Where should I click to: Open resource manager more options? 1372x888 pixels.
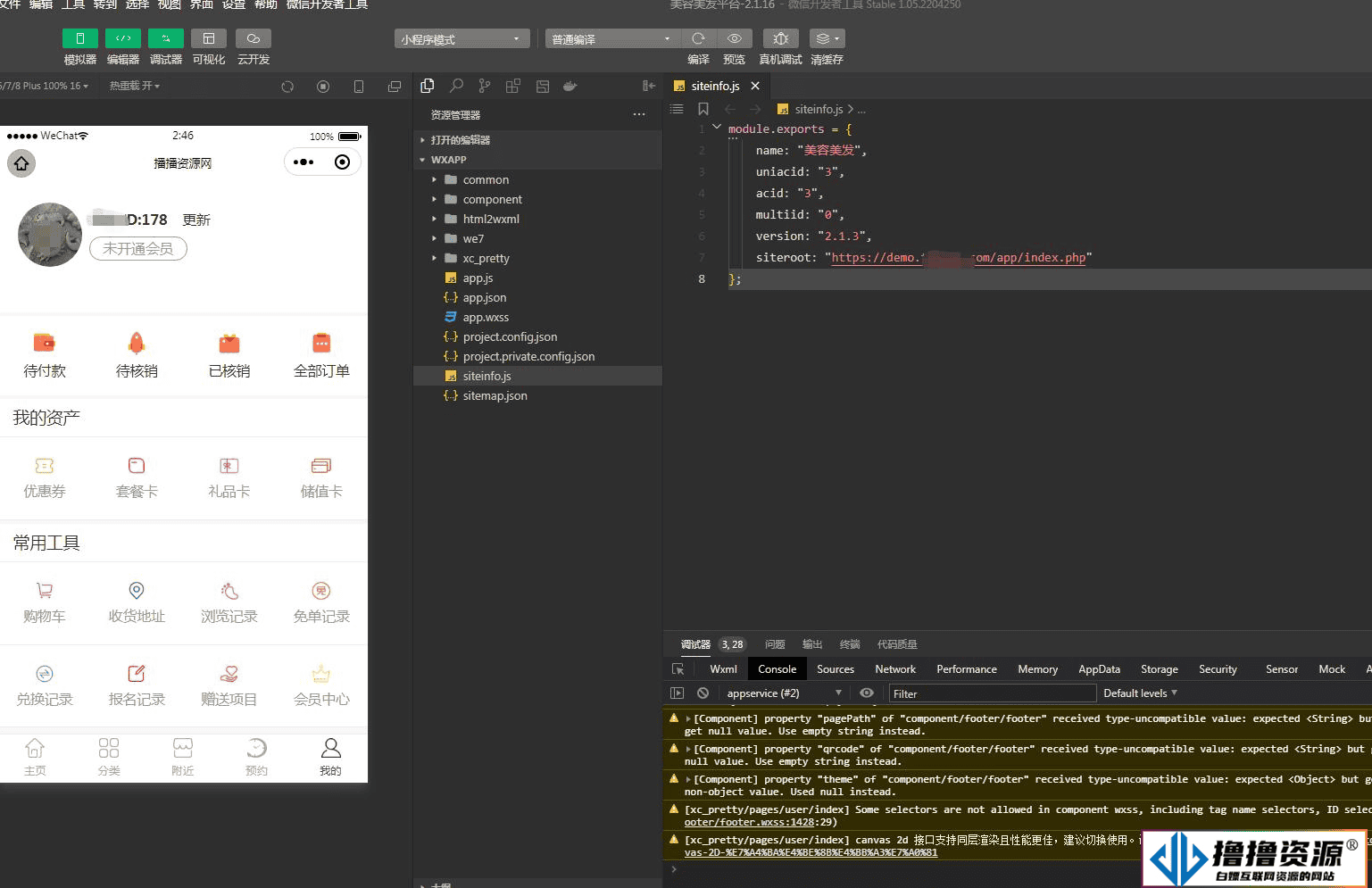tap(639, 114)
